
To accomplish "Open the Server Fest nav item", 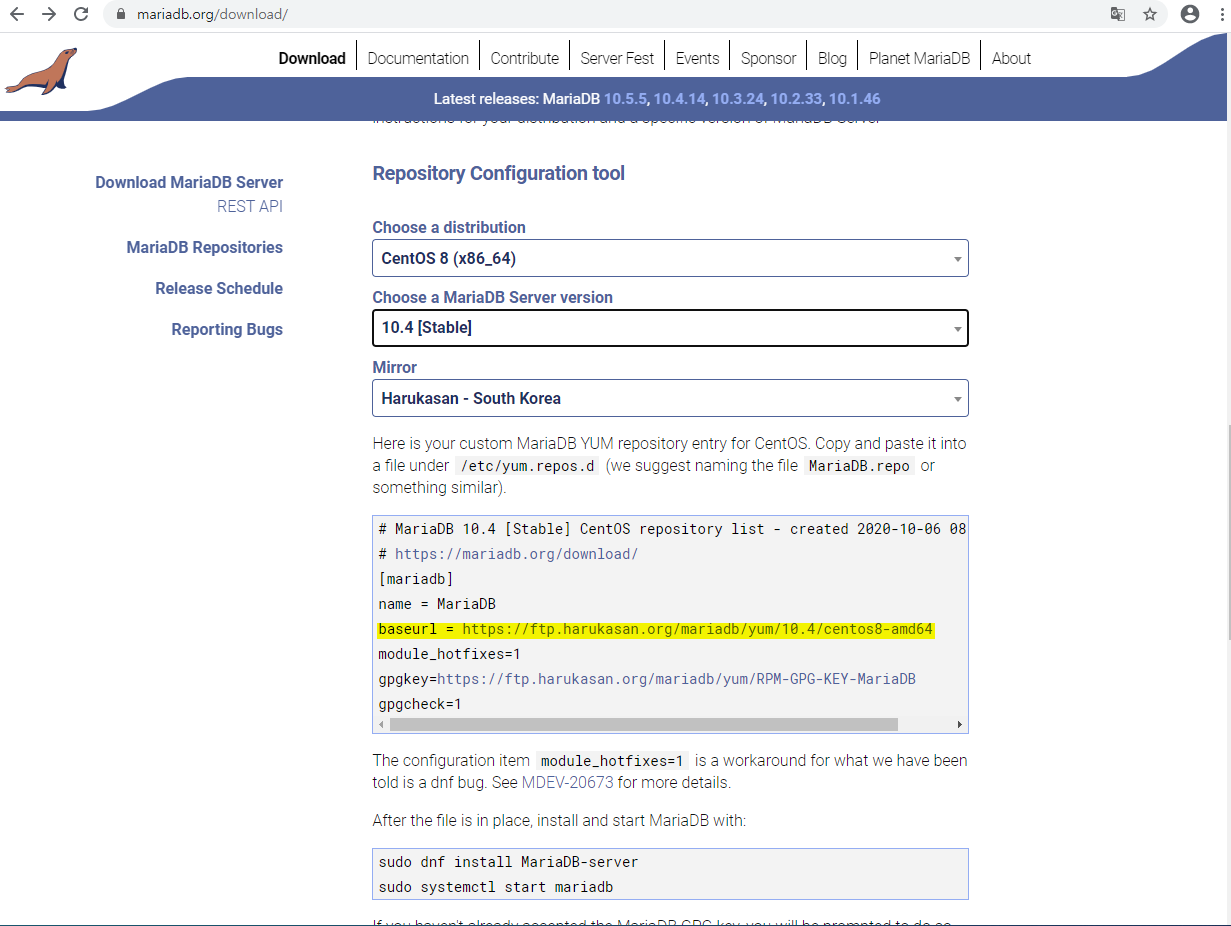I will coord(617,58).
